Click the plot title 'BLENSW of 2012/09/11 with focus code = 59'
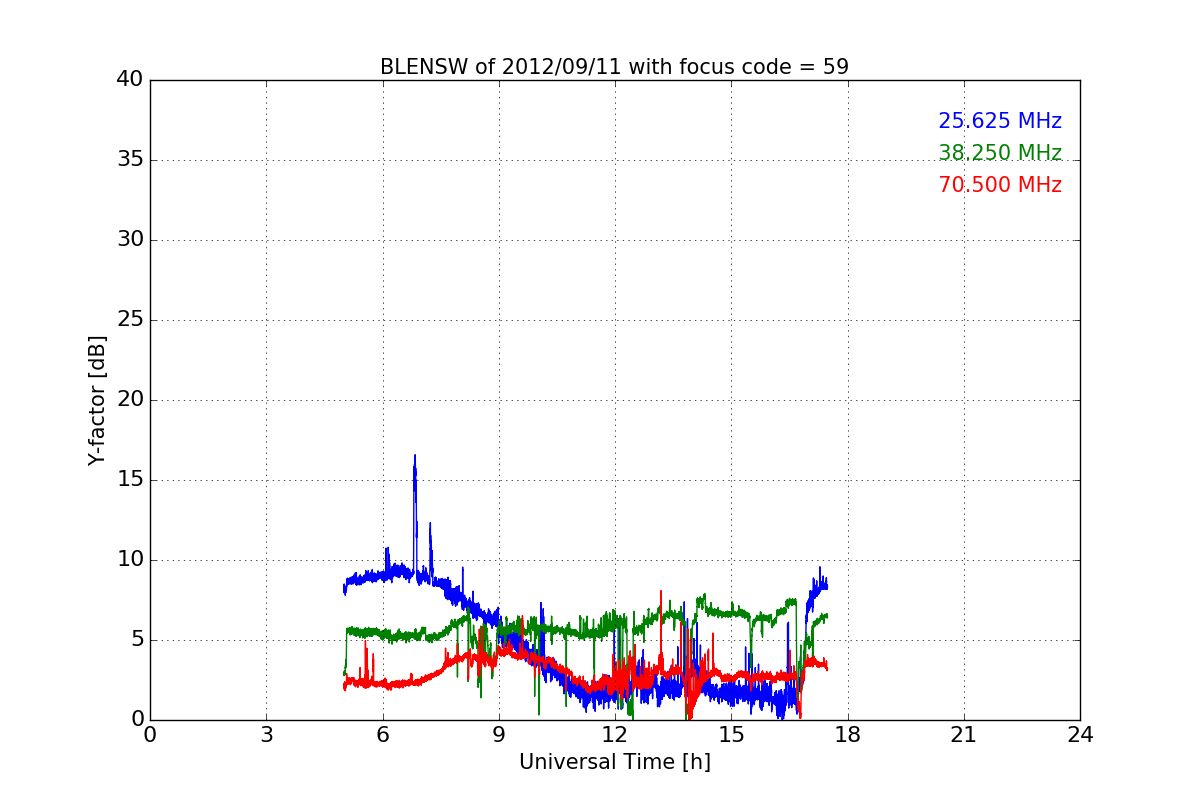The width and height of the screenshot is (1200, 800). pyautogui.click(x=614, y=67)
